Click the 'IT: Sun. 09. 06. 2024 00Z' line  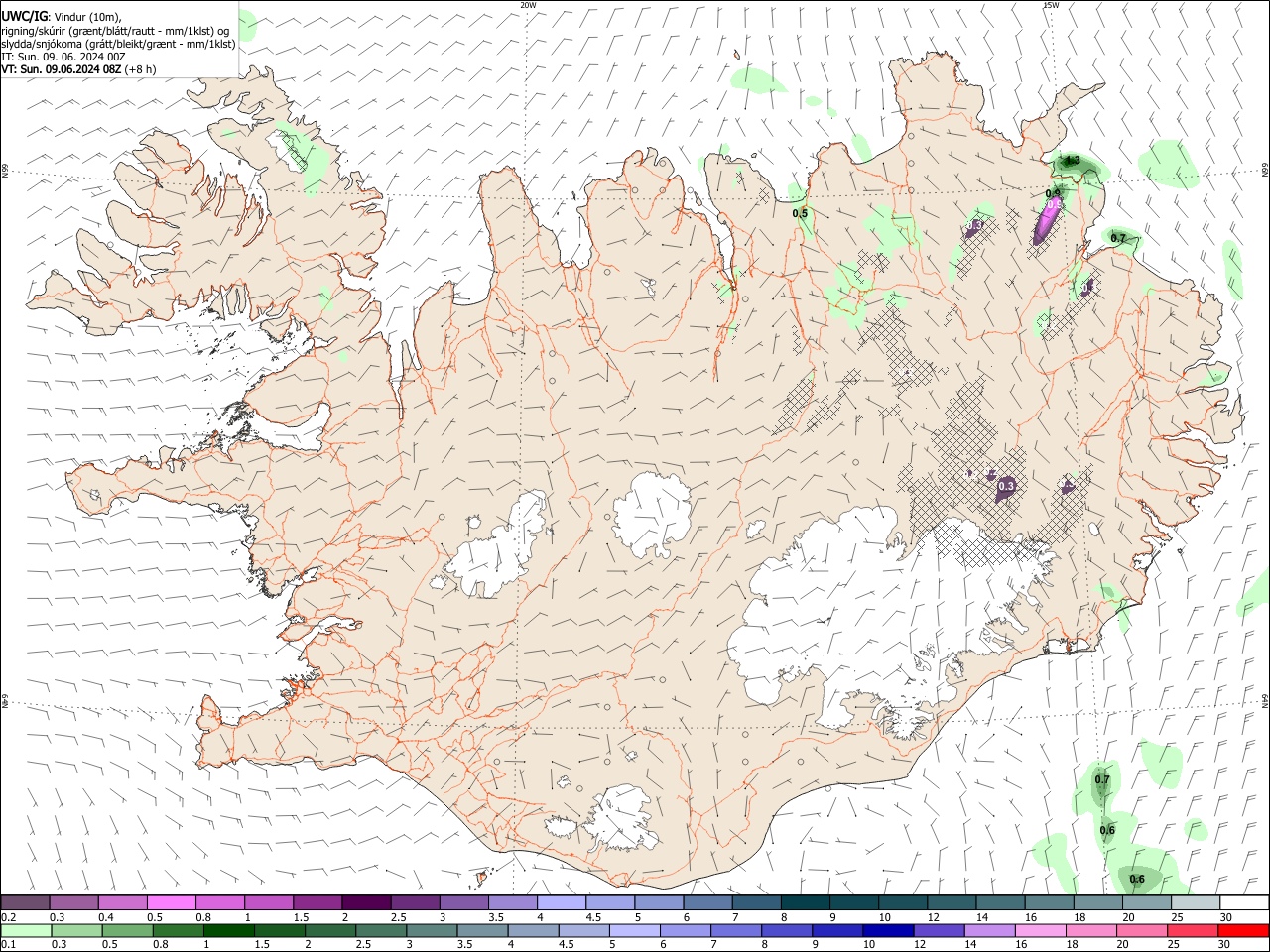63,57
